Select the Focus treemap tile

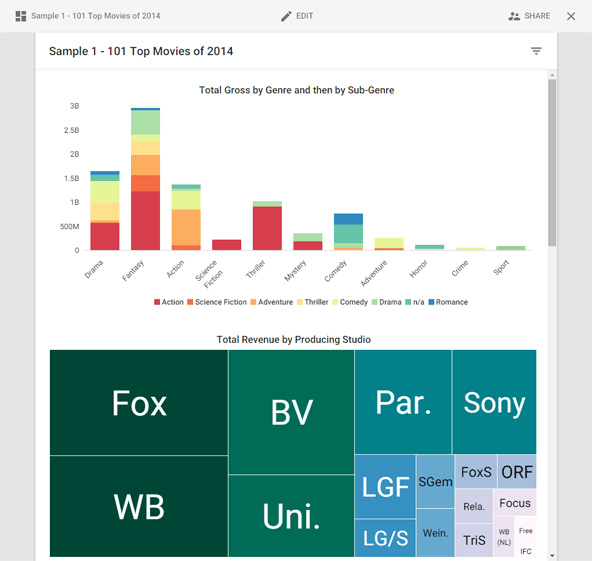515,503
